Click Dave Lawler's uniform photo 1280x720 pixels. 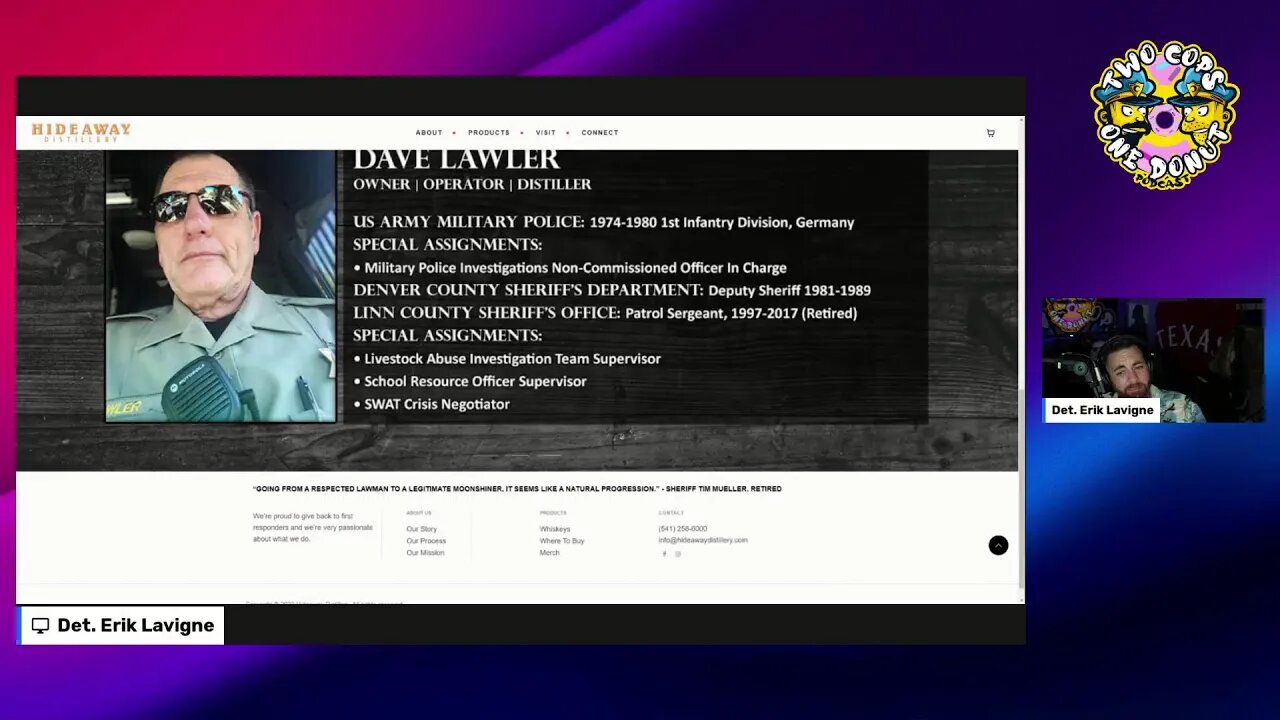[x=221, y=287]
